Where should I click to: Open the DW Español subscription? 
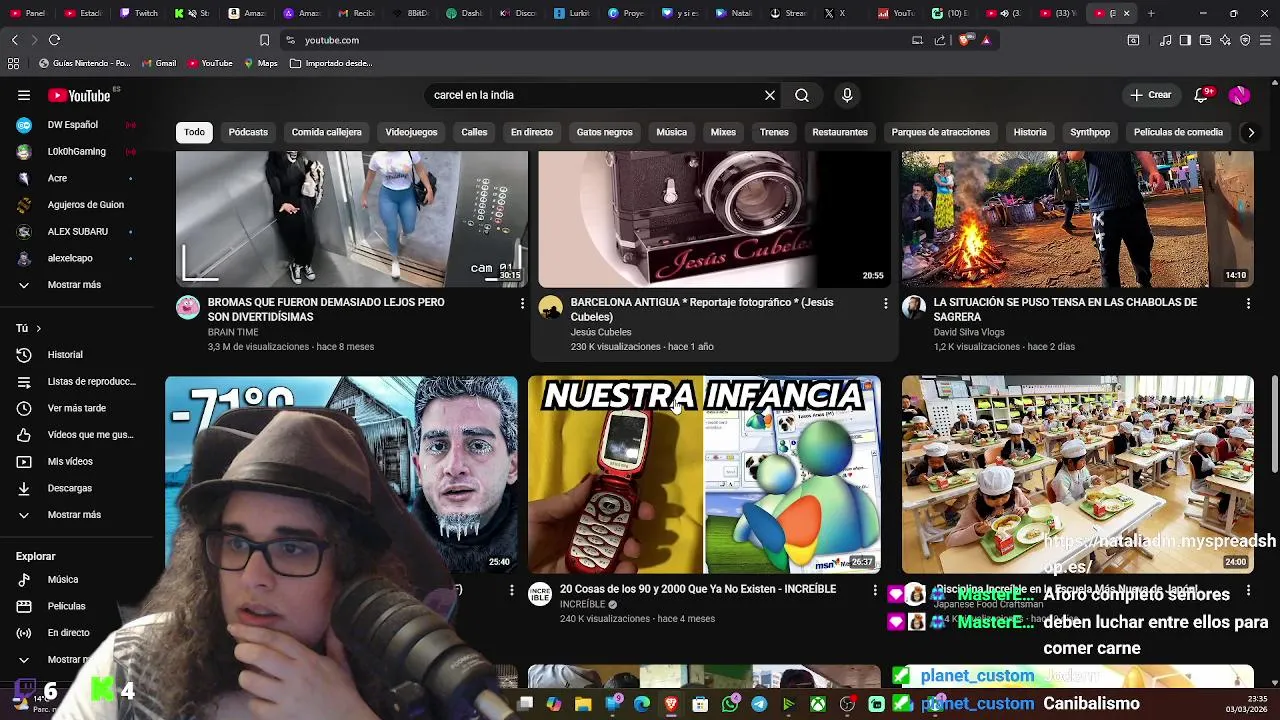point(73,125)
